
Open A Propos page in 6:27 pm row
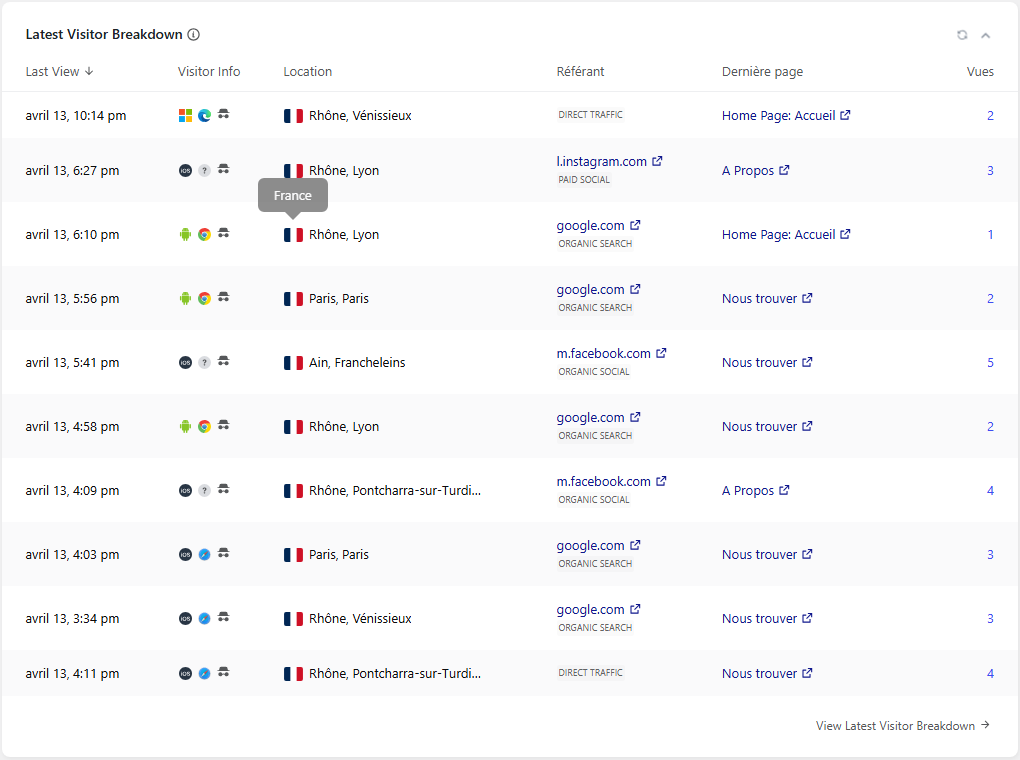[748, 171]
